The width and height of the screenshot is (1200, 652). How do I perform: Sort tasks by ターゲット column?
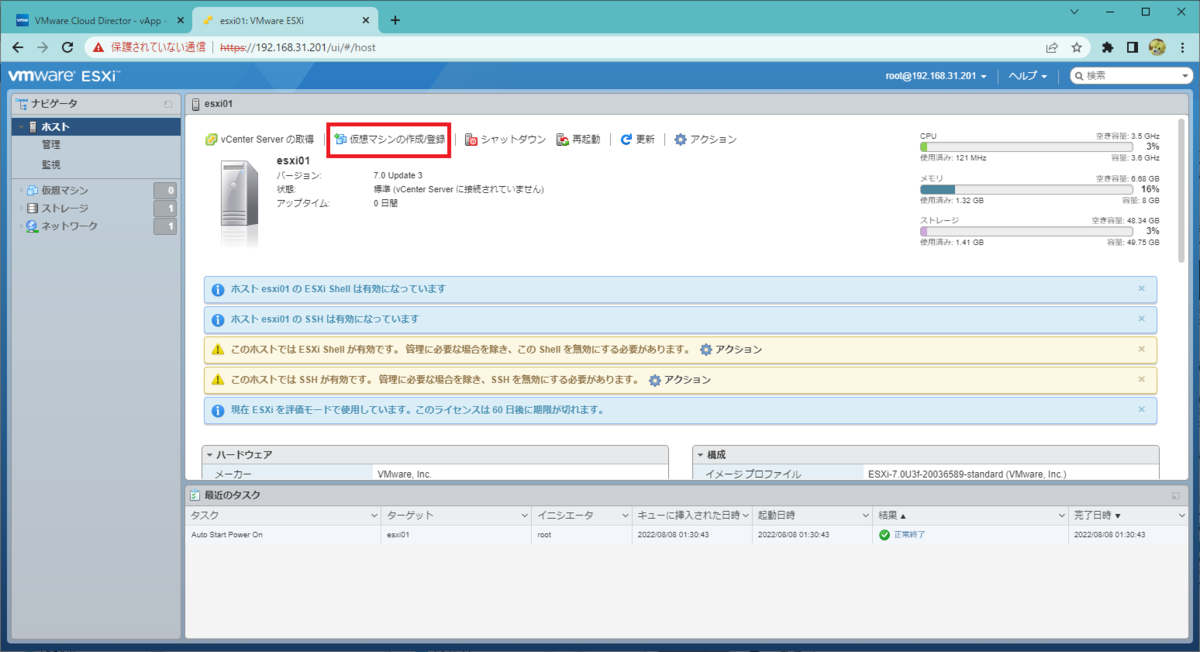(456, 515)
